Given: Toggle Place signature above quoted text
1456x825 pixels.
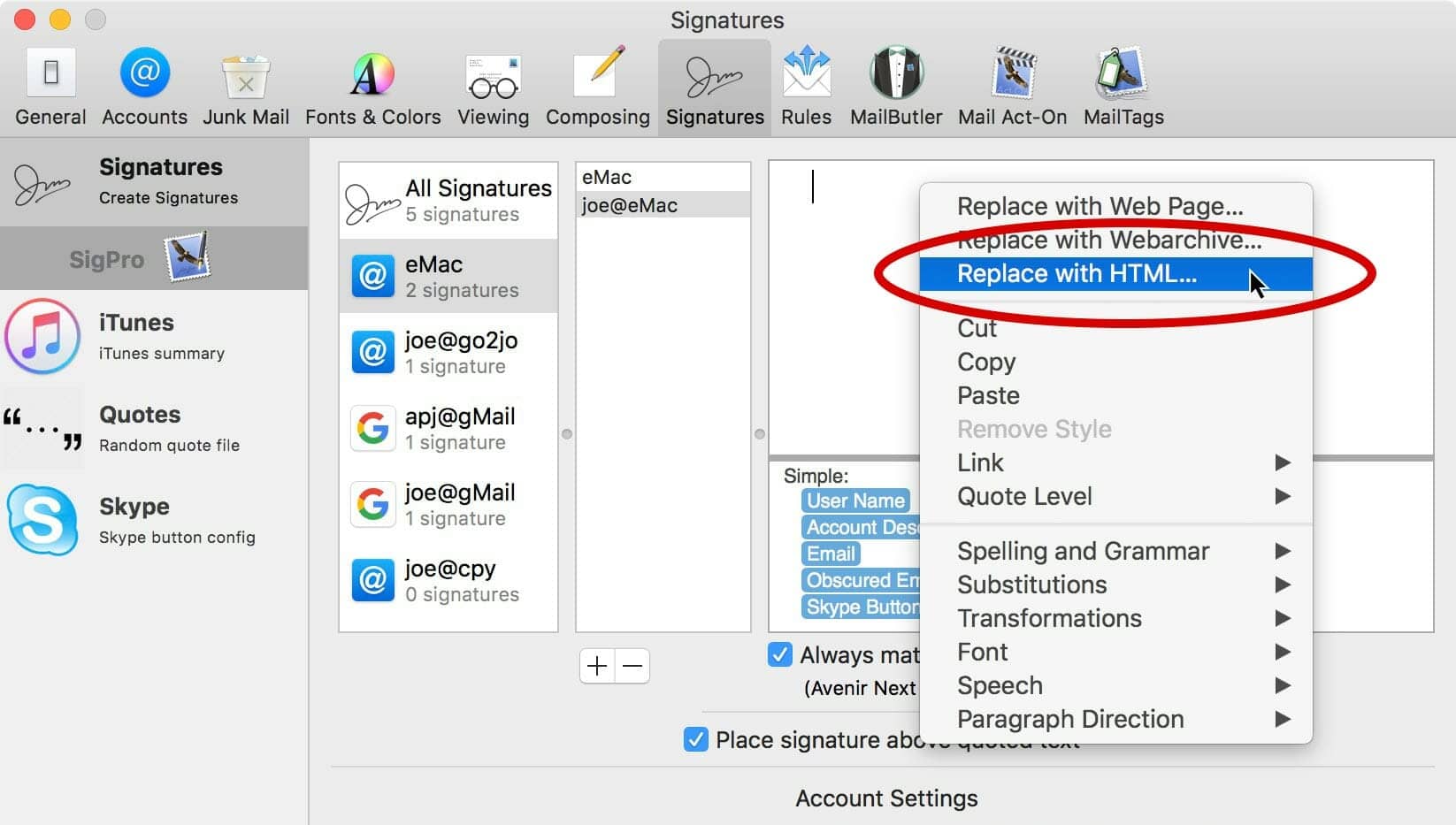Looking at the screenshot, I should click(x=696, y=739).
